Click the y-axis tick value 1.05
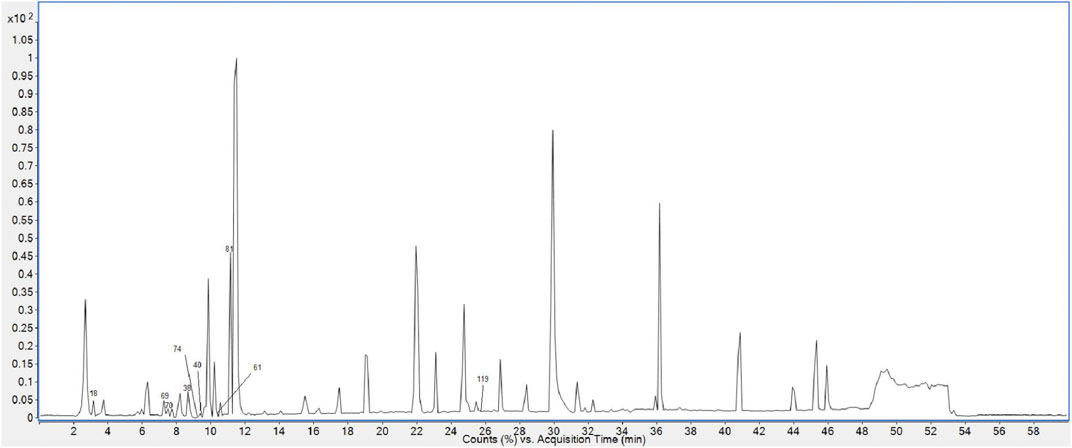The image size is (1072, 448). pyautogui.click(x=25, y=40)
